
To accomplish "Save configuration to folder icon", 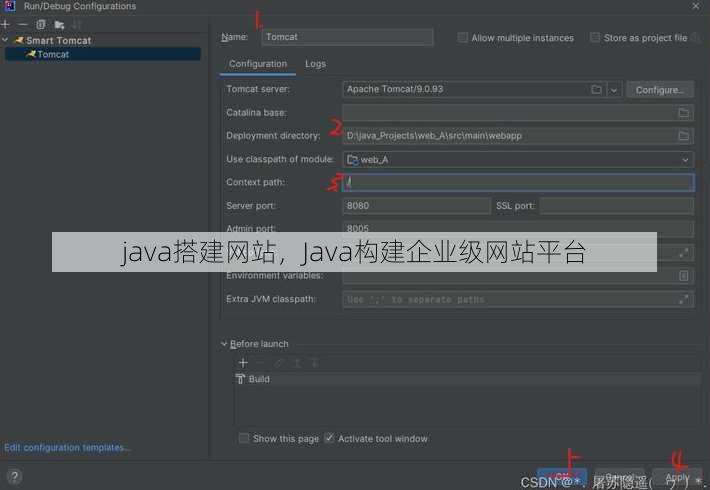I will 59,24.
